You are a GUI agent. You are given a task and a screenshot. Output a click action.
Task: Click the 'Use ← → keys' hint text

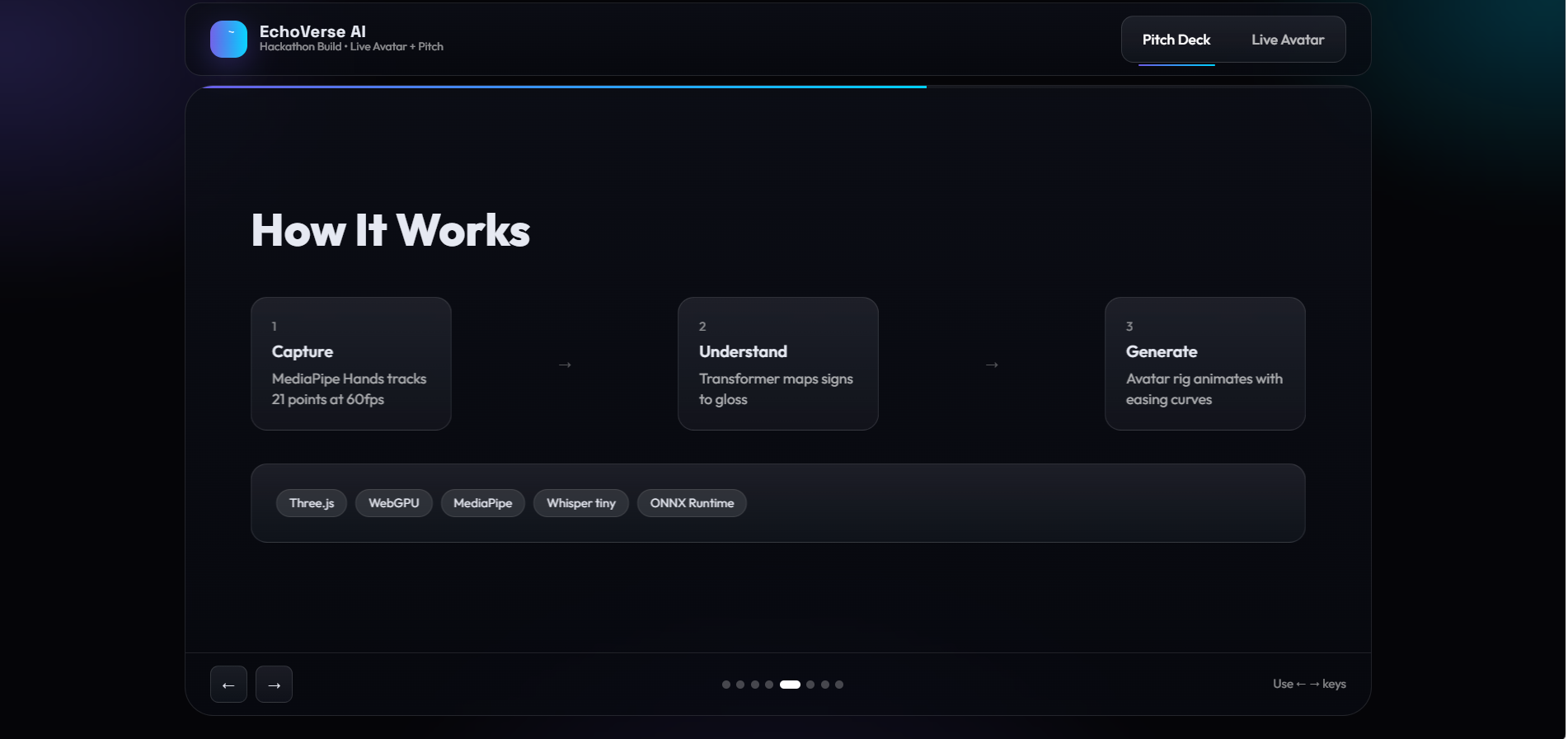pyautogui.click(x=1309, y=684)
